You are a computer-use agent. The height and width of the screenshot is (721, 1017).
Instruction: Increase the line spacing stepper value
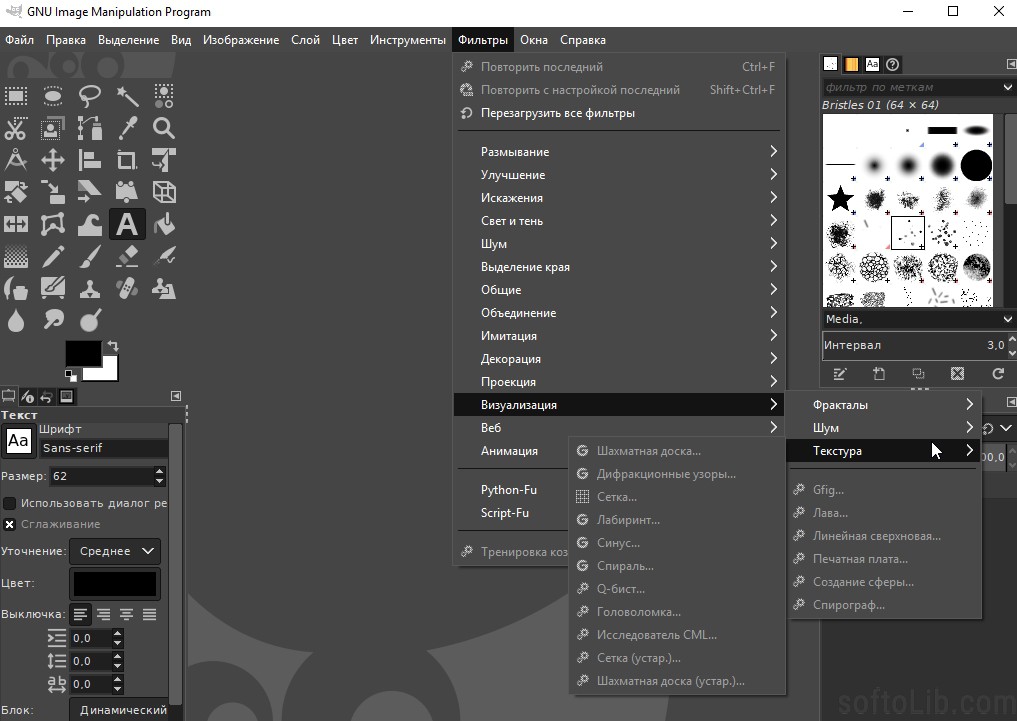click(117, 656)
